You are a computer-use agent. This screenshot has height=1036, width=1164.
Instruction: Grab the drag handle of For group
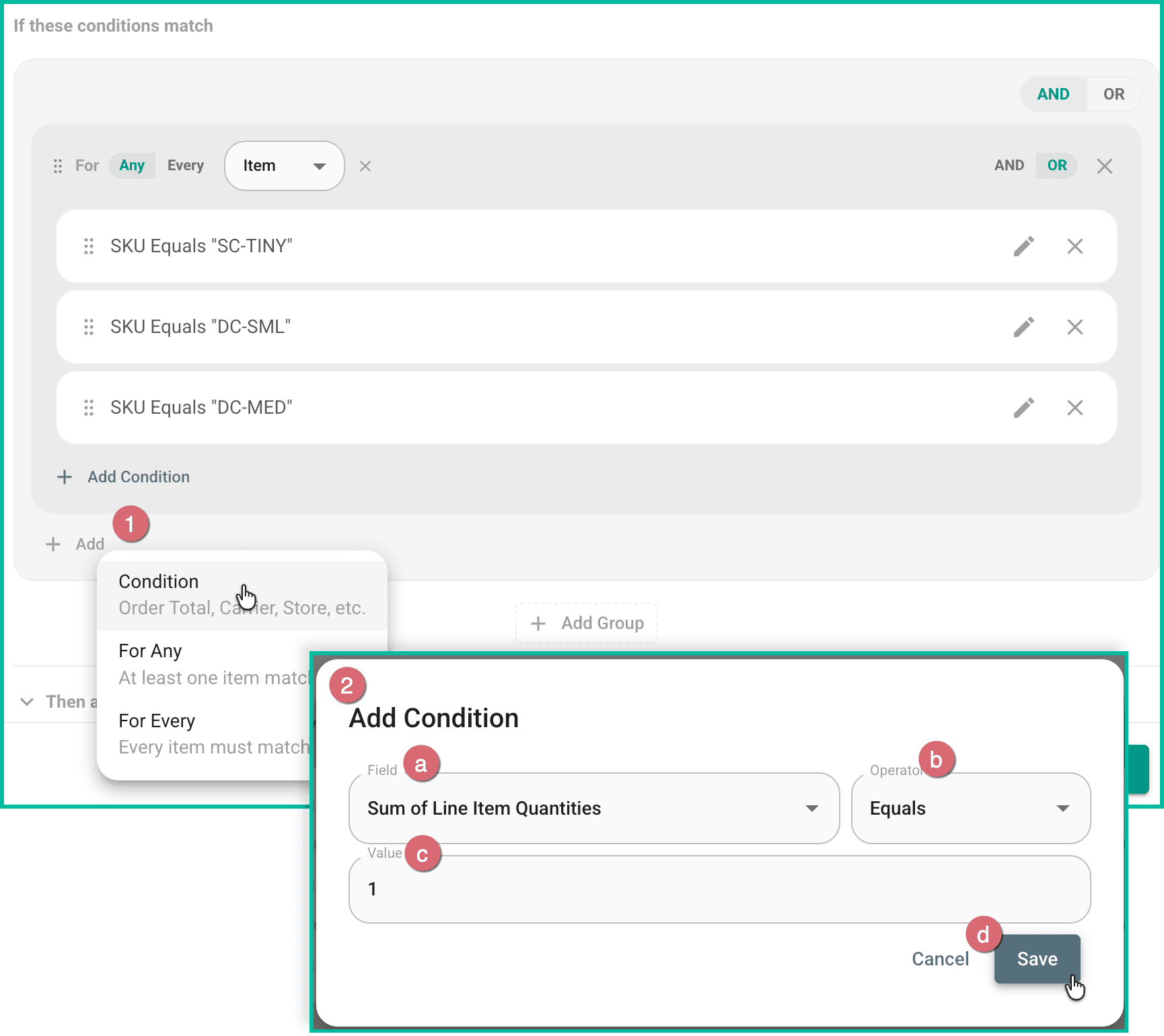coord(58,166)
